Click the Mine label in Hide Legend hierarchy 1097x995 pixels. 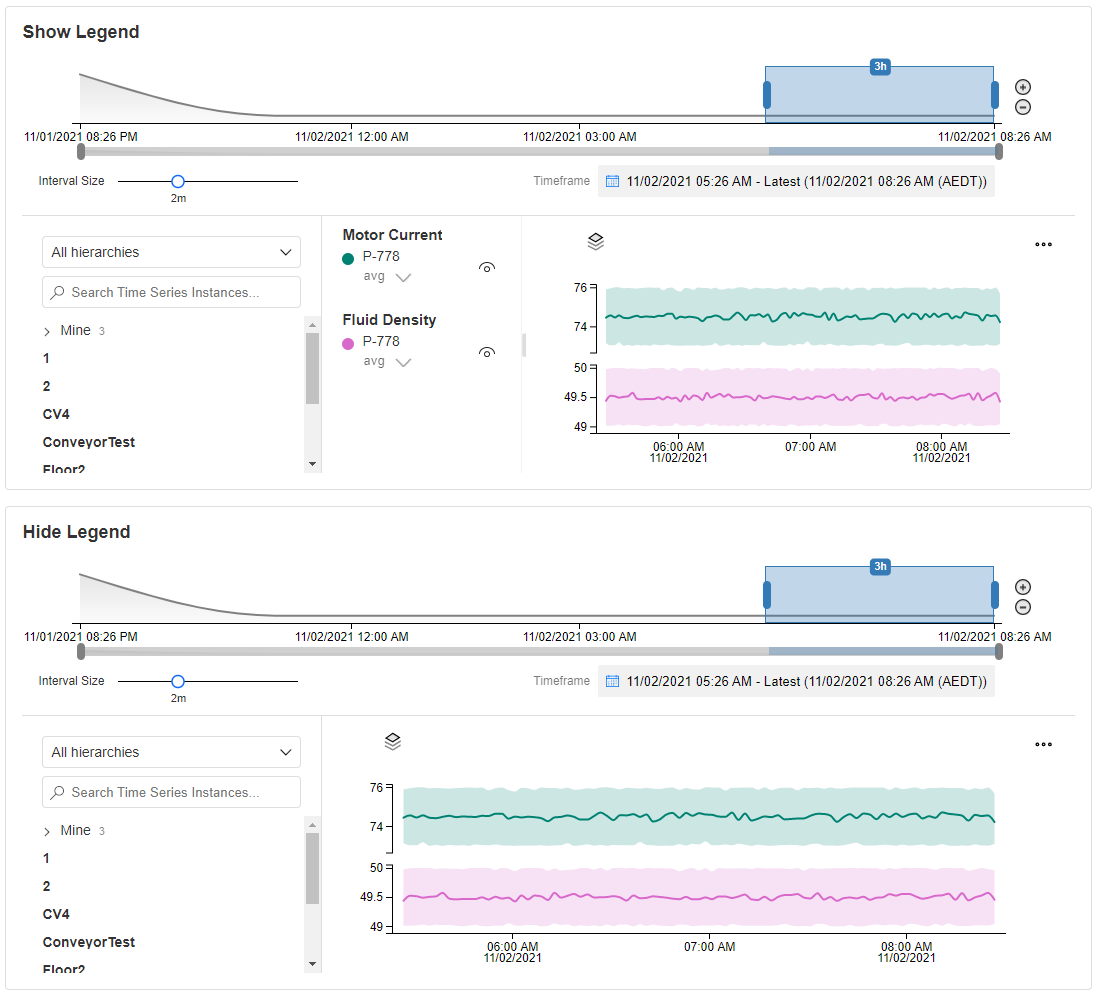coord(76,831)
